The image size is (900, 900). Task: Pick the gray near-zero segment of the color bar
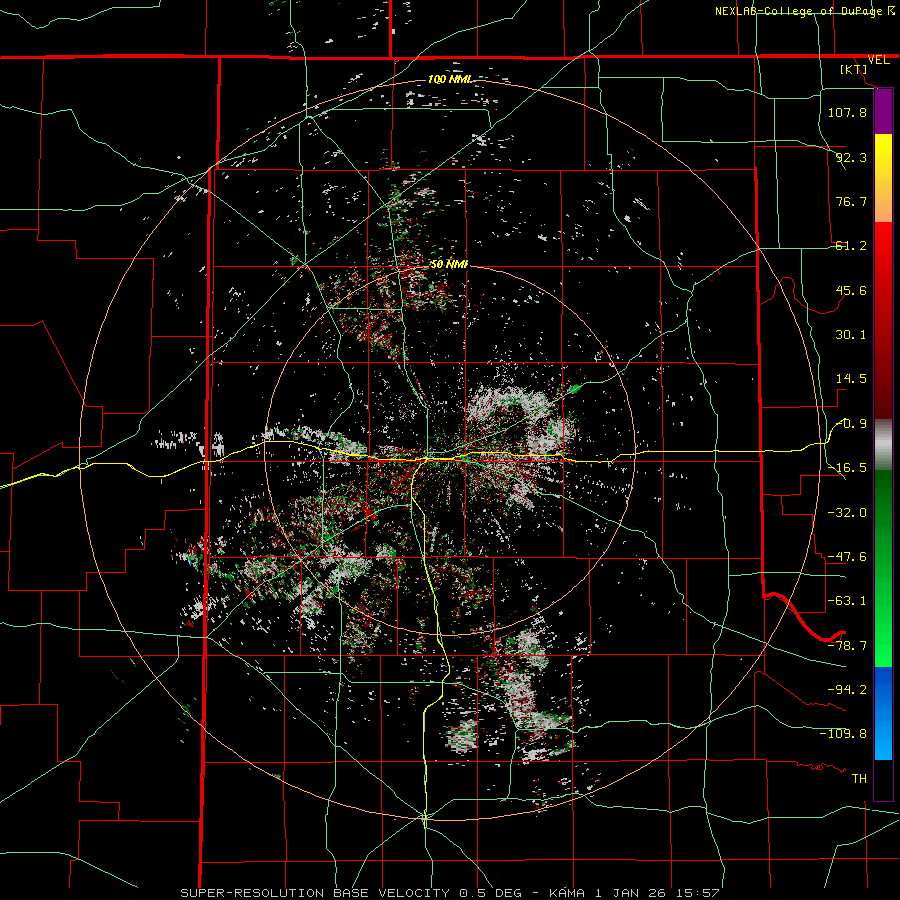click(x=883, y=445)
